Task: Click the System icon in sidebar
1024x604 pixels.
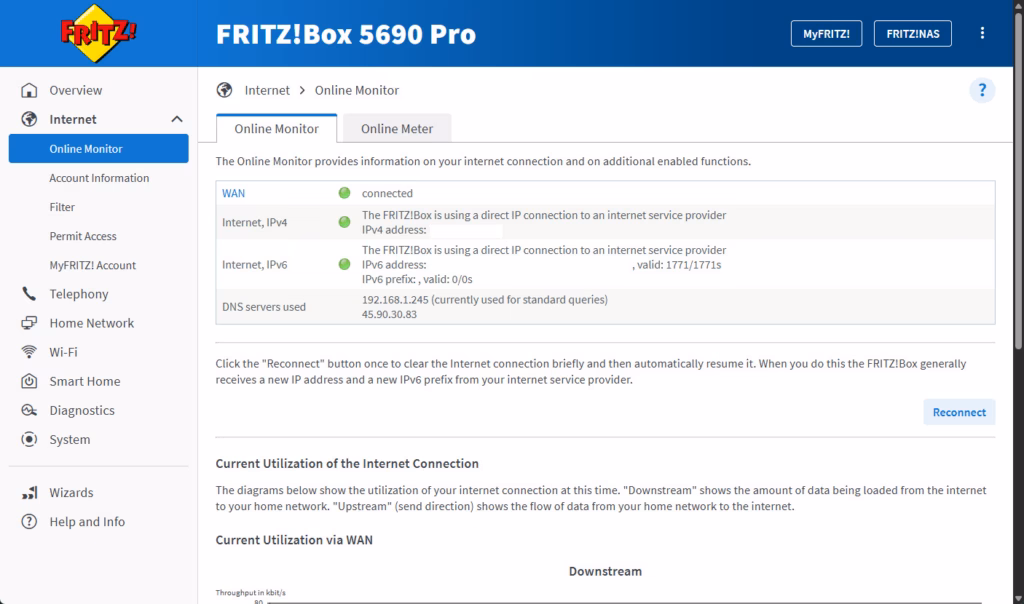Action: [29, 439]
